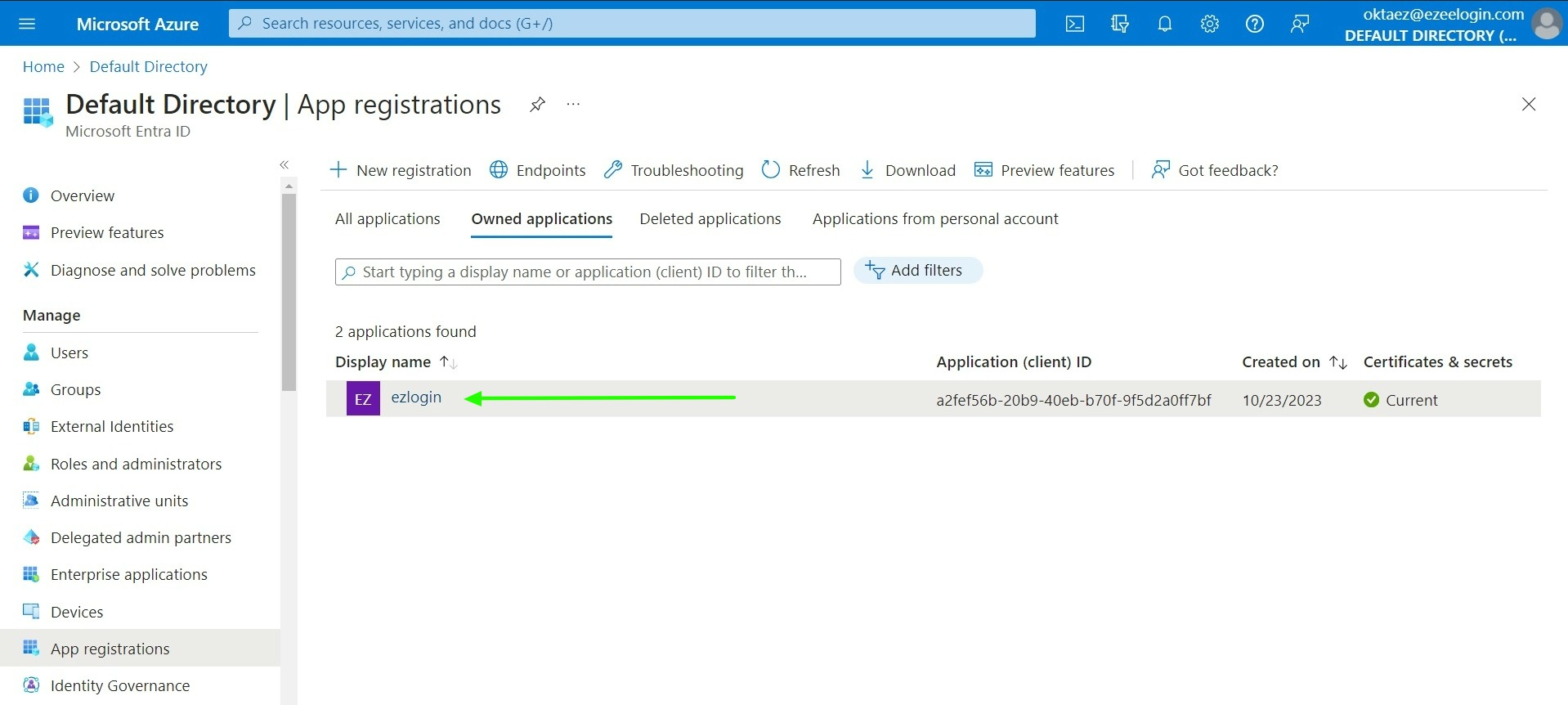Image resolution: width=1568 pixels, height=705 pixels.
Task: Select App registrations in sidebar
Action: (140, 649)
